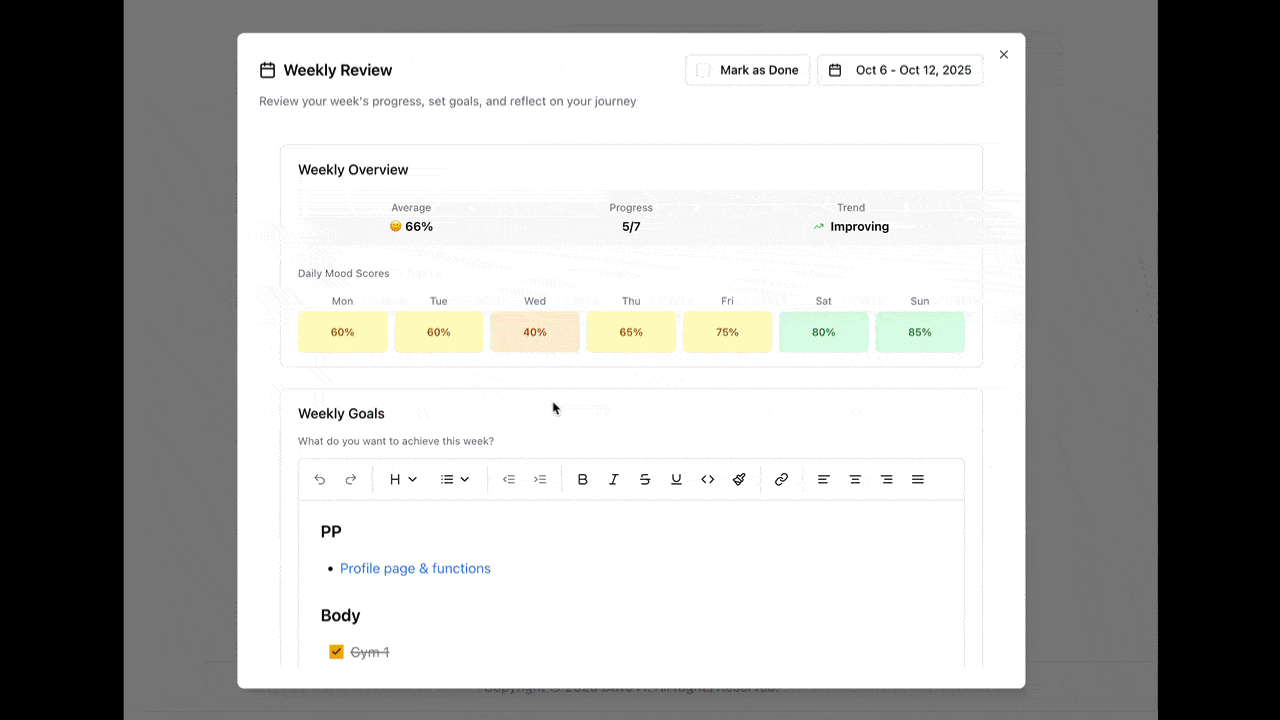
Task: Increase indent of the current line
Action: 540,479
